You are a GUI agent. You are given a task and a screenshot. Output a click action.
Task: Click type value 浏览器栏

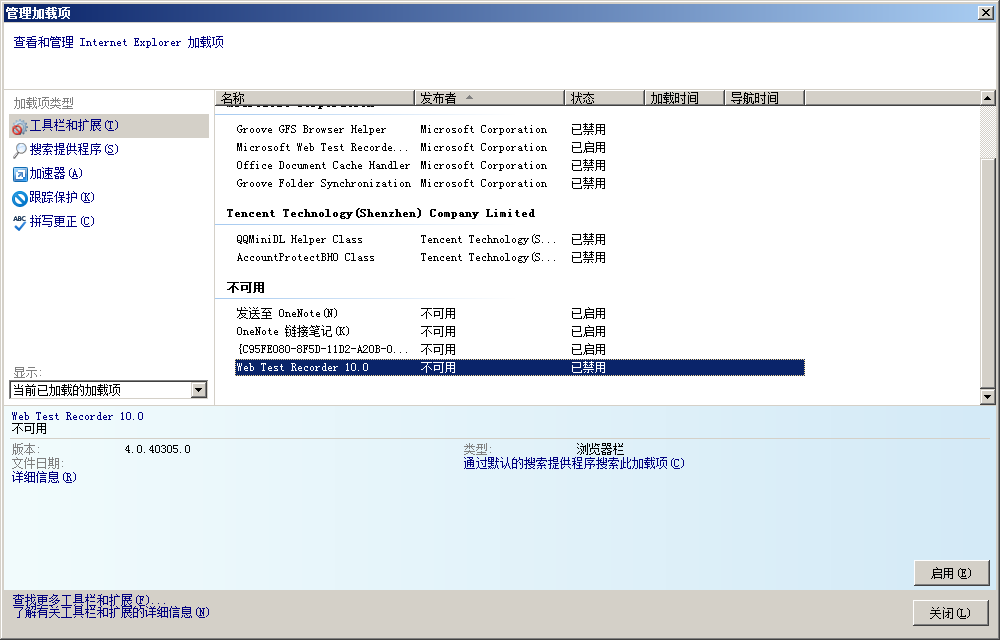(x=599, y=449)
